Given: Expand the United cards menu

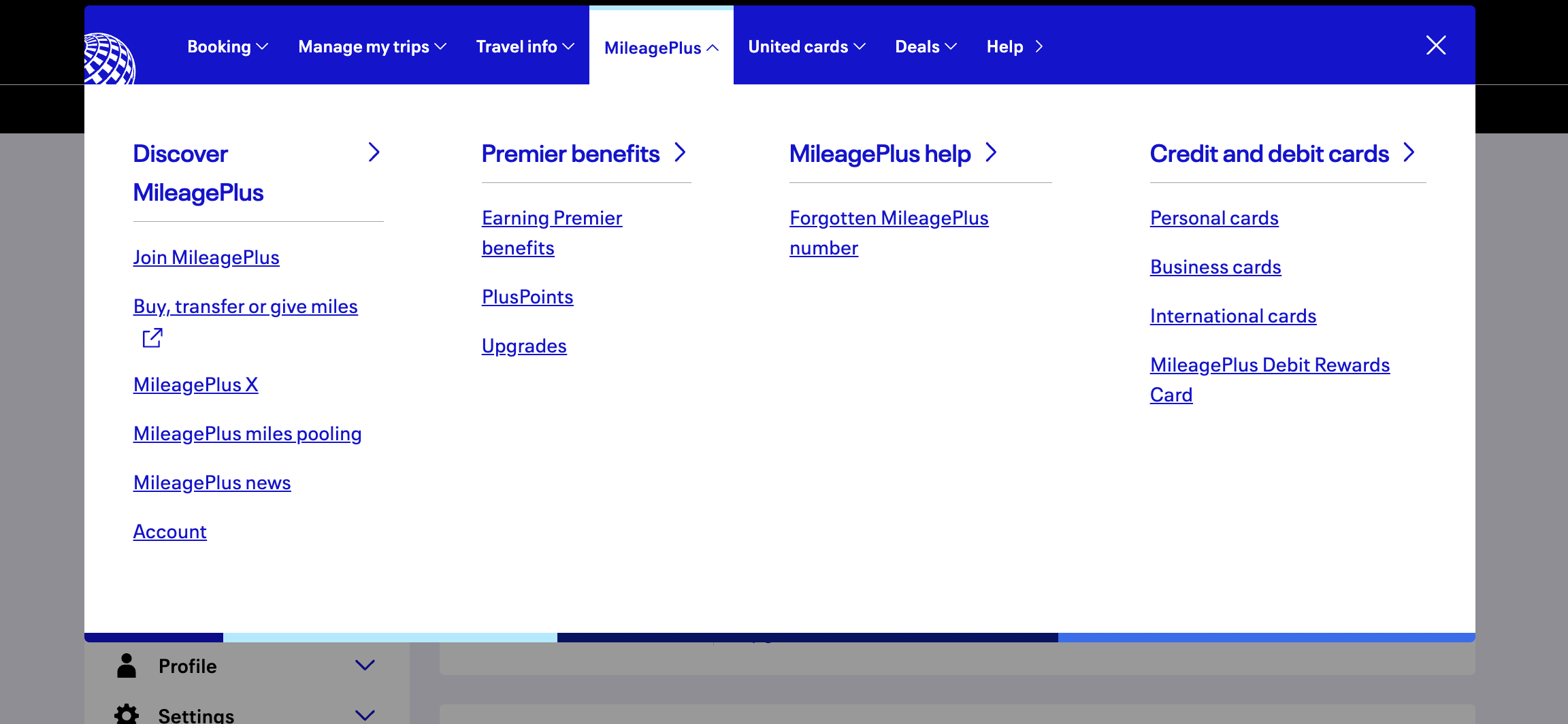Looking at the screenshot, I should pyautogui.click(x=807, y=46).
